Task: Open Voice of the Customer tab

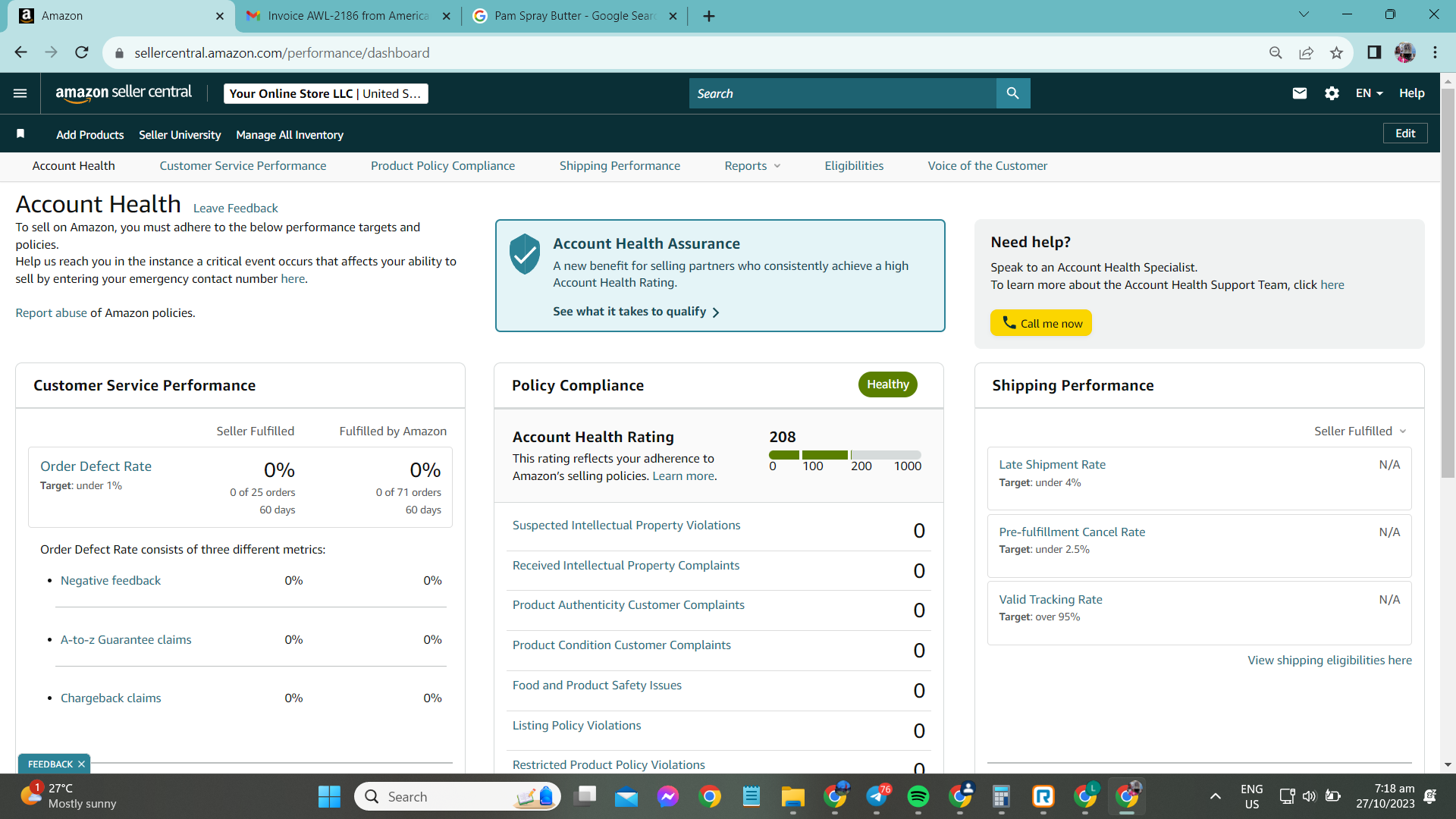Action: tap(987, 166)
